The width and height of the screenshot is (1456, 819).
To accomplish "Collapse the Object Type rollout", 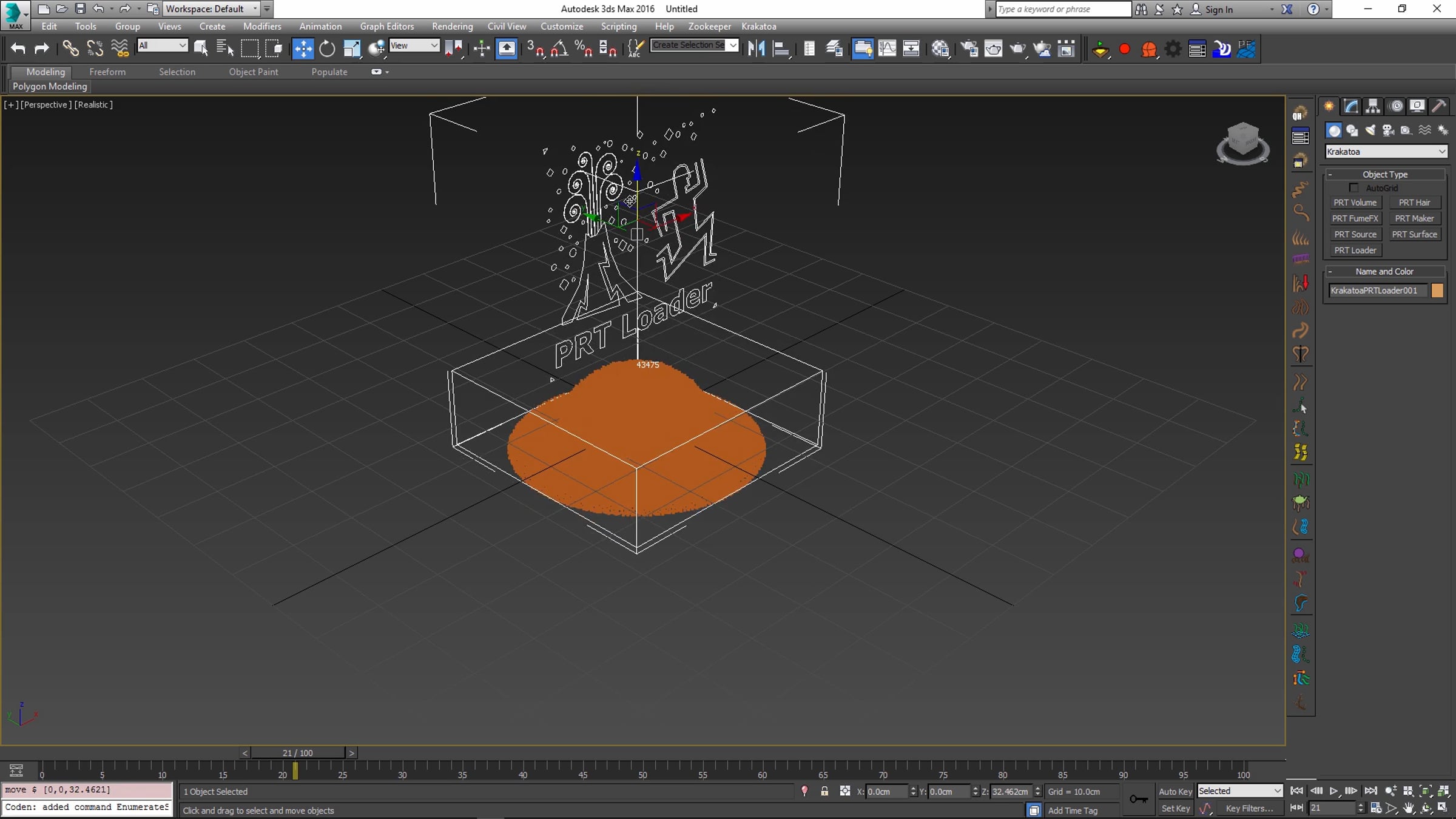I will click(1385, 175).
